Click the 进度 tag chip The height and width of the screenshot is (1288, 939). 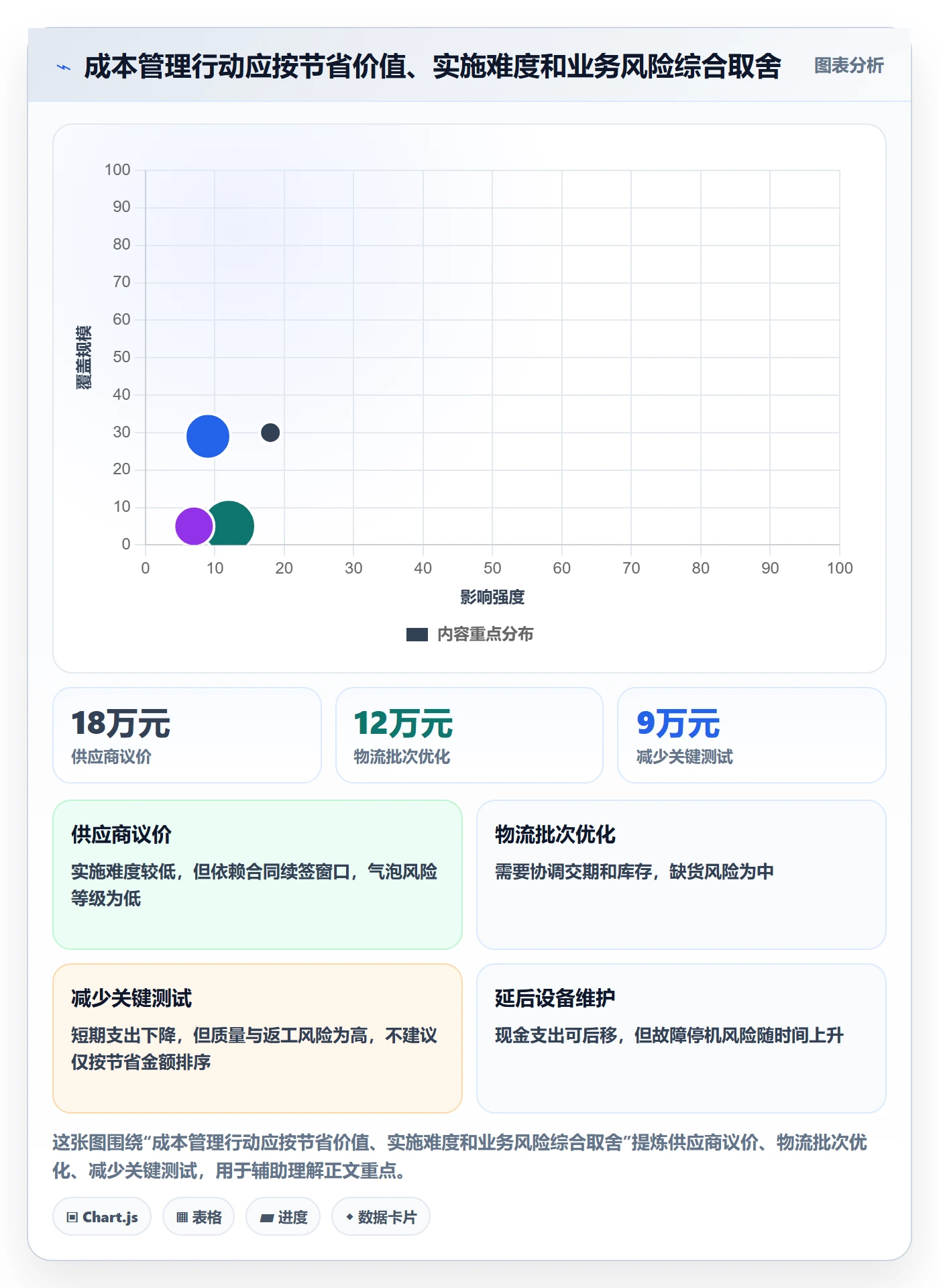click(283, 1217)
